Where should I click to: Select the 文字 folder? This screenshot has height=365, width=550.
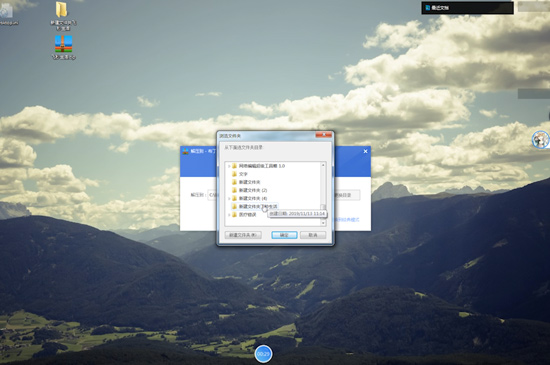(243, 174)
